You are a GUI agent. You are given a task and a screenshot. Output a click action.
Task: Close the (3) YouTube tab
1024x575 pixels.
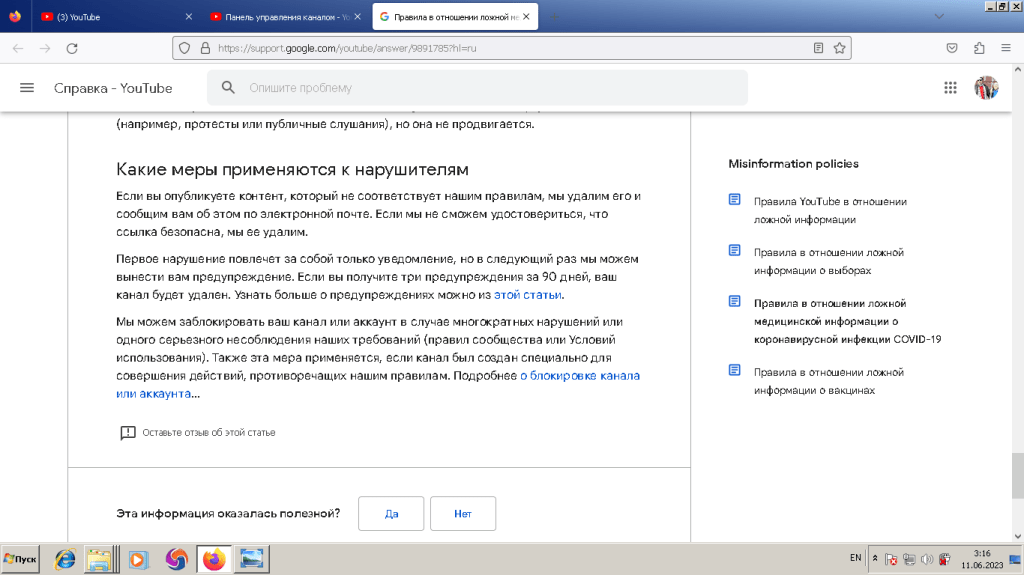[x=190, y=17]
